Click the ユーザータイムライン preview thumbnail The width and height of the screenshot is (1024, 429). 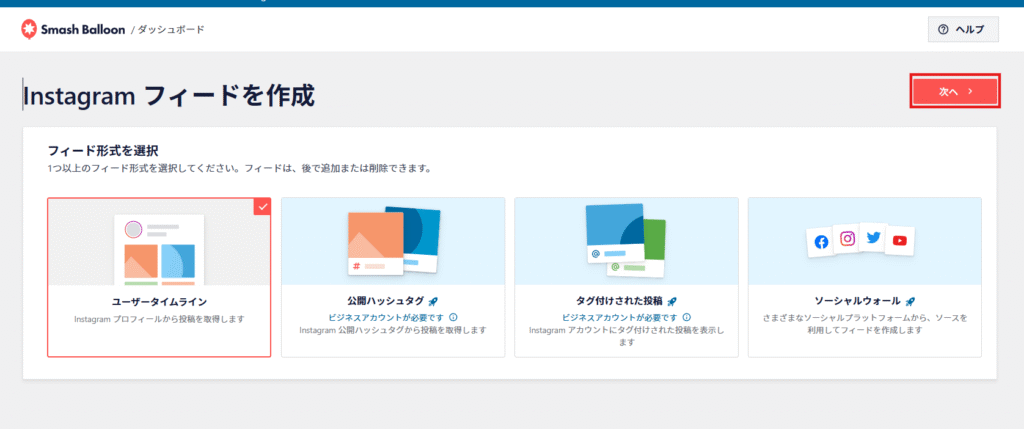coord(159,247)
